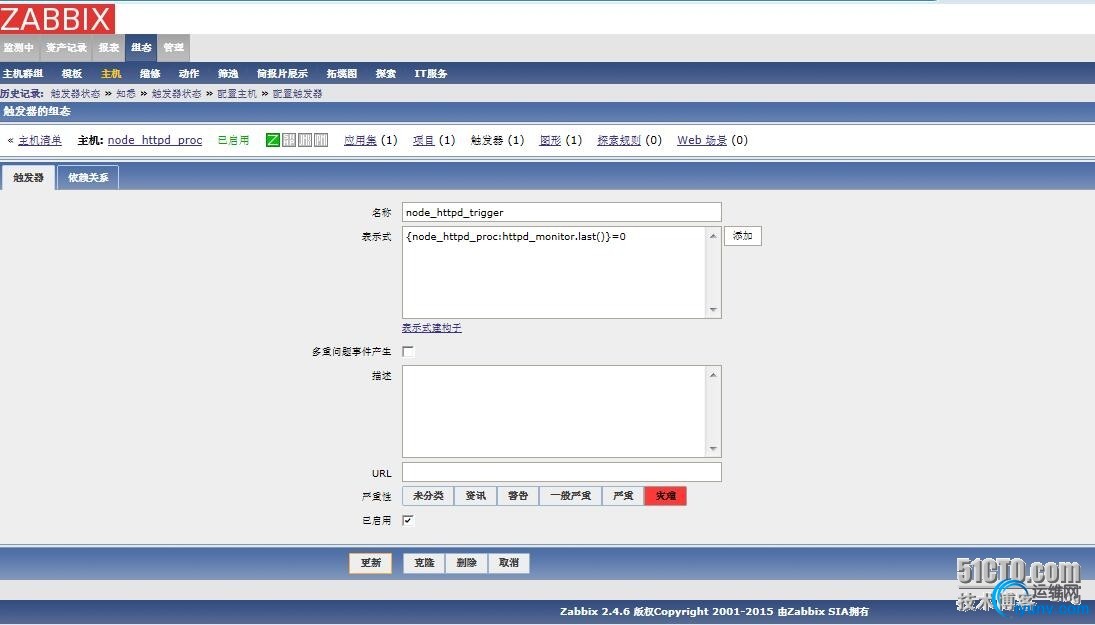Open the Web 场景 link
The width and height of the screenshot is (1095, 625).
click(x=702, y=140)
